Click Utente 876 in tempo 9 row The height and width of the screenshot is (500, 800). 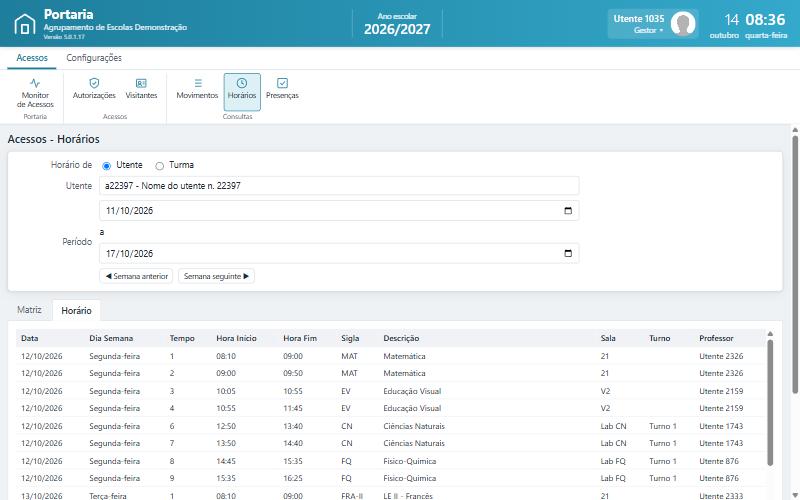click(719, 478)
